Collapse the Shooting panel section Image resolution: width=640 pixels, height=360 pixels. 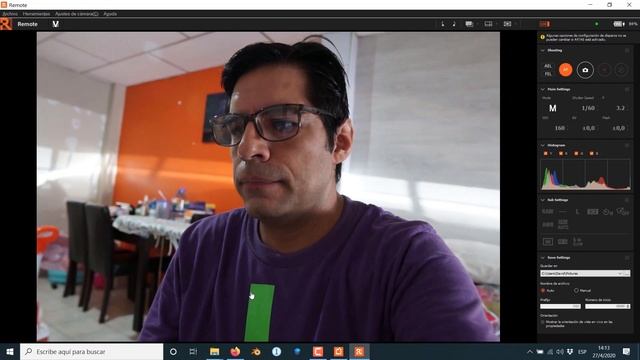543,50
